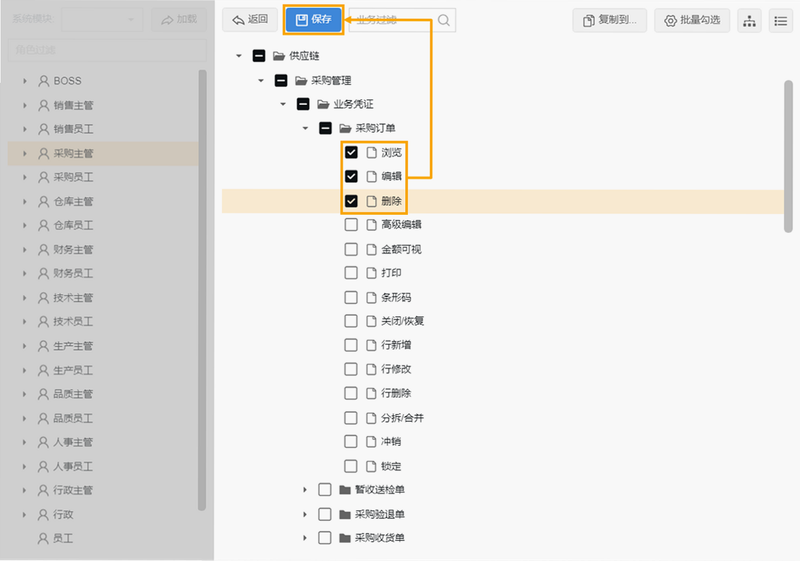
Task: Click the 业务过滤 search input field
Action: [394, 20]
